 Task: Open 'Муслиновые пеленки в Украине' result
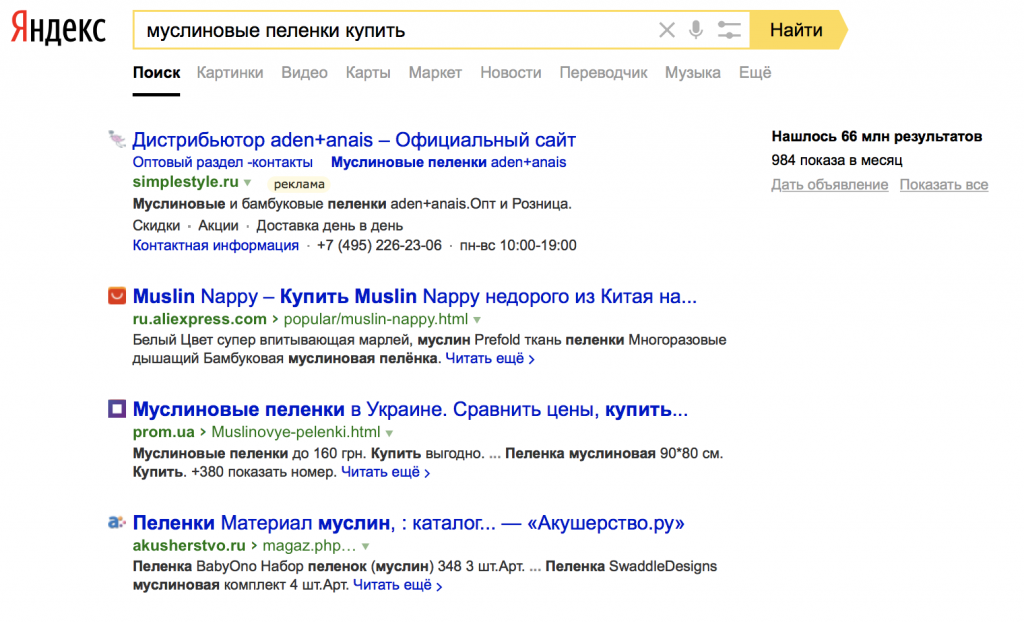click(x=410, y=410)
